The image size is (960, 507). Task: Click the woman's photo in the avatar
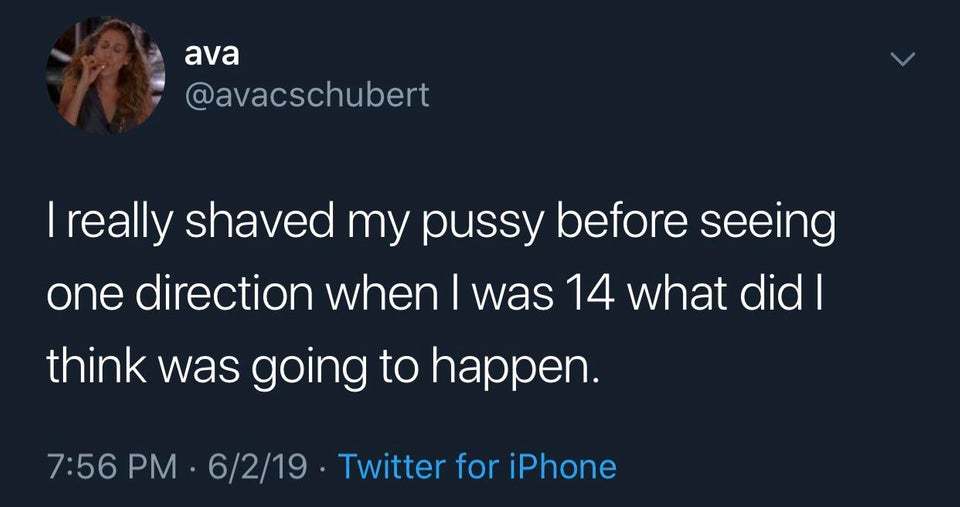pos(104,76)
